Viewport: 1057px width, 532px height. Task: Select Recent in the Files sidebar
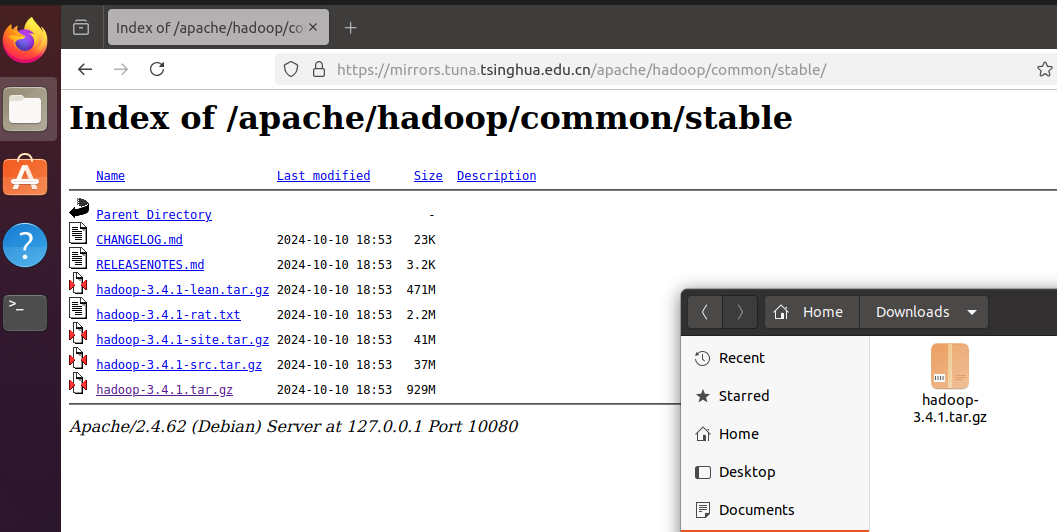(x=775, y=358)
